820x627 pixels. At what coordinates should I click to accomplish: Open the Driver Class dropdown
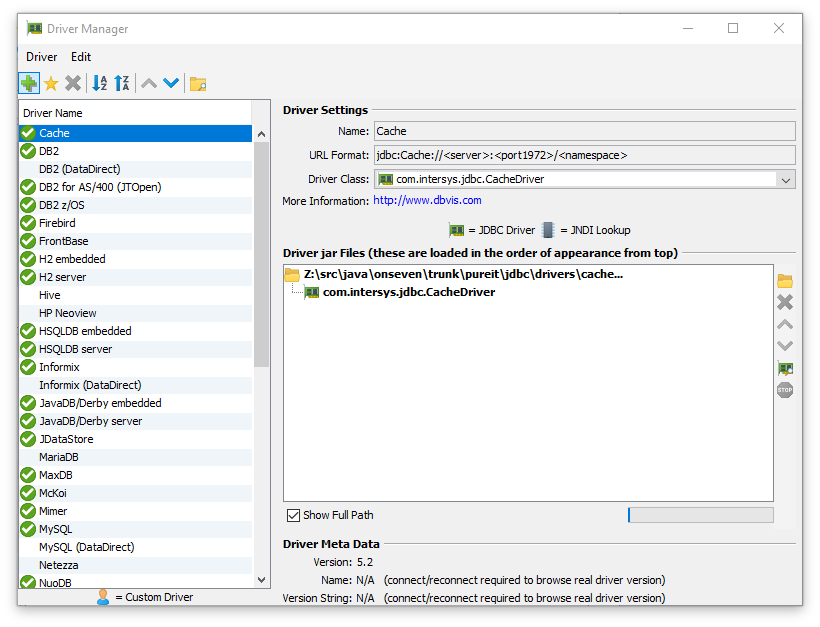pos(785,180)
